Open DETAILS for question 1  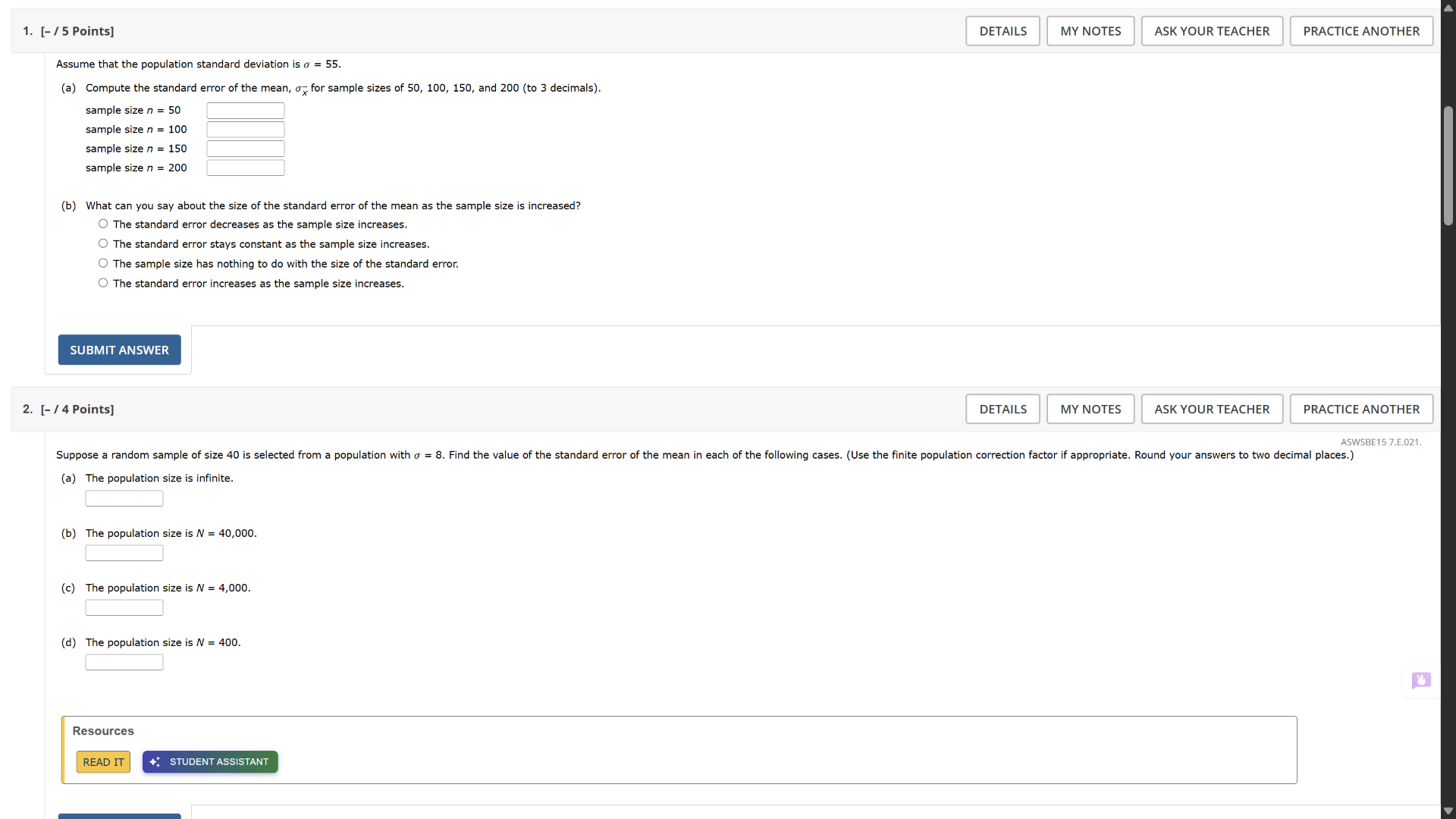[x=1003, y=31]
